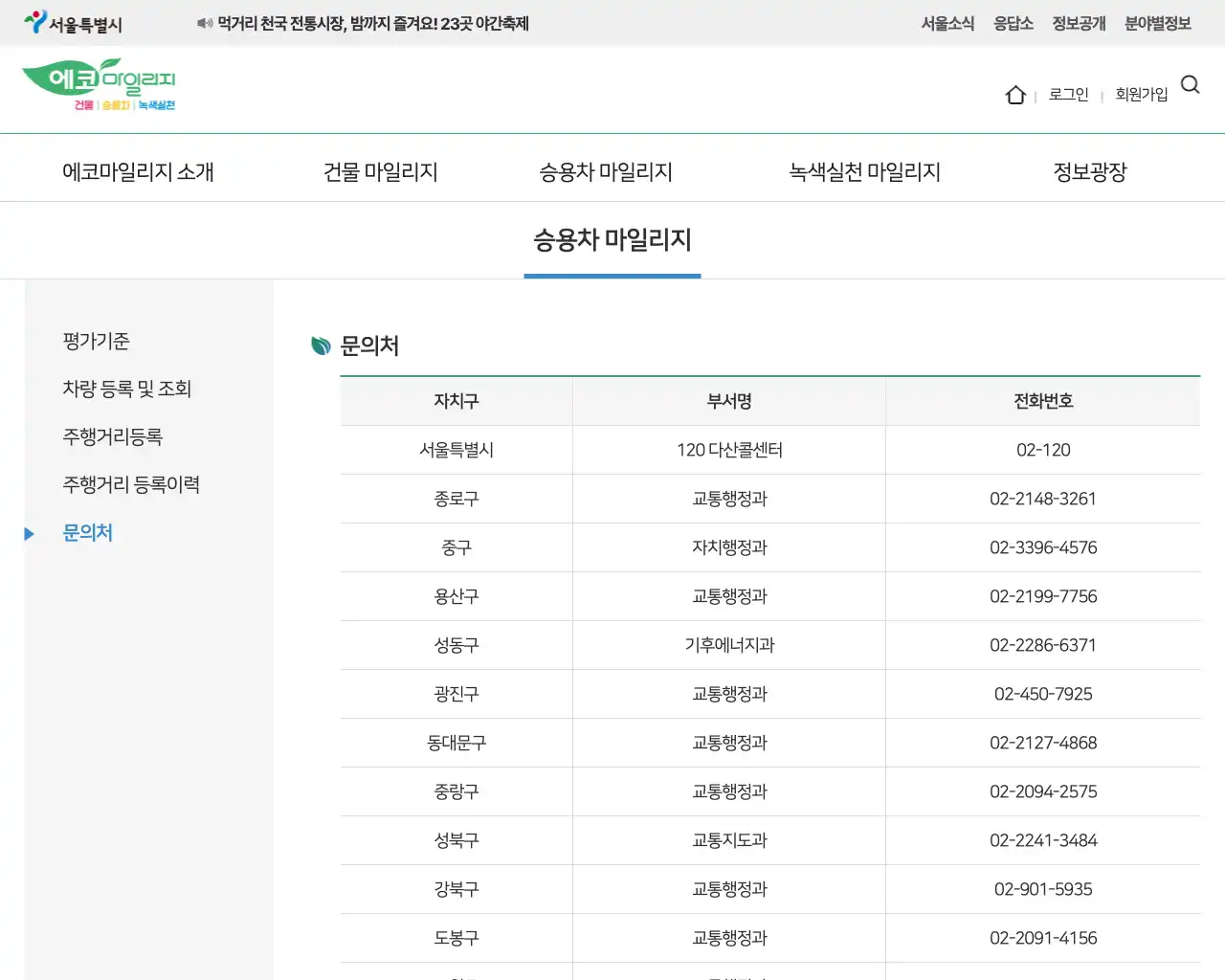This screenshot has height=980, width=1225.
Task: Read the 먹거리 천국 전통시장 announcement
Action: [373, 24]
